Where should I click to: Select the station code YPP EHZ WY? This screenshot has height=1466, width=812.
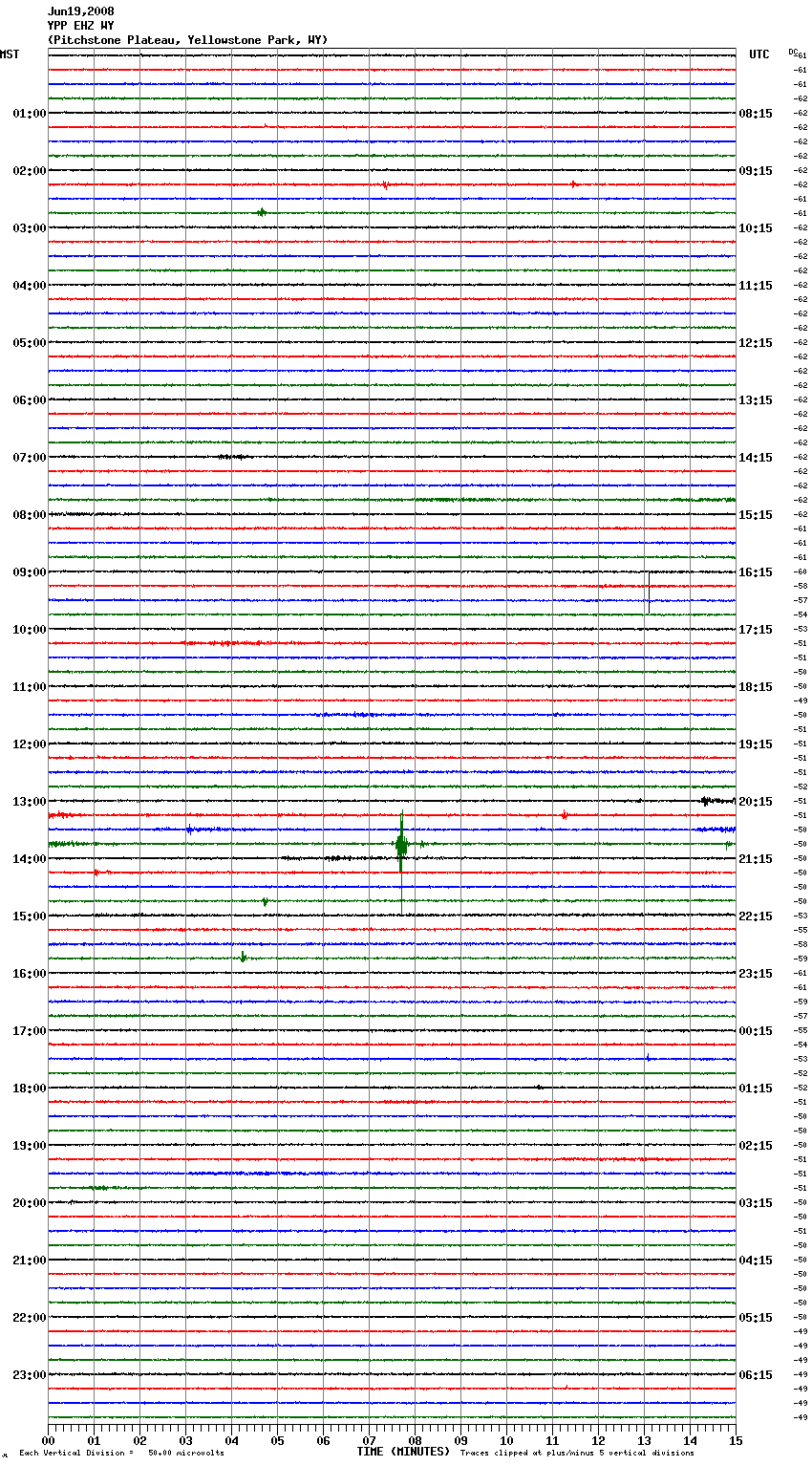tap(81, 26)
